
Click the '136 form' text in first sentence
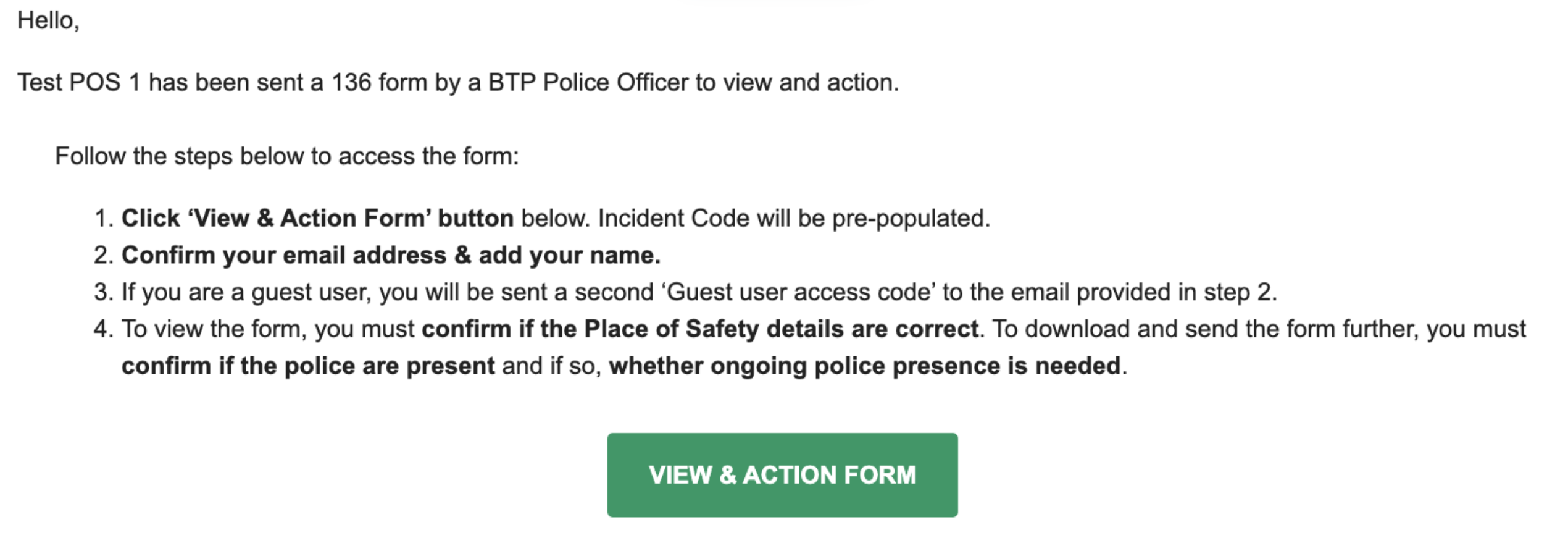pyautogui.click(x=380, y=82)
